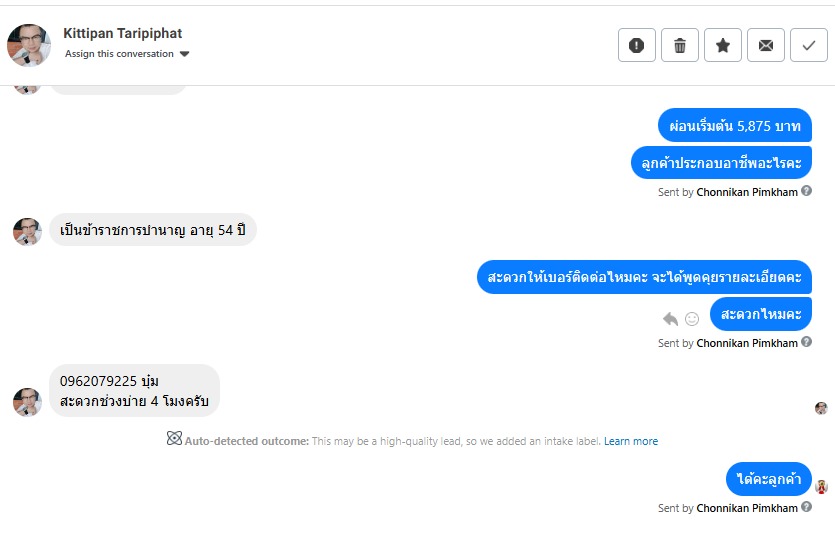The image size is (835, 538).
Task: Click seen-receipt avatar next to ได้คะลูกค้า bubble
Action: [x=821, y=487]
